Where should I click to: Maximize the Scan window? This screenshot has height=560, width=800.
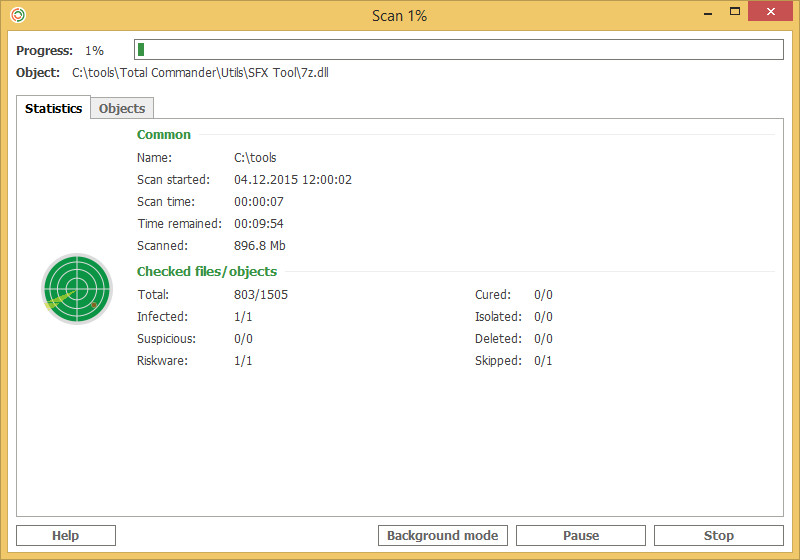click(x=735, y=12)
